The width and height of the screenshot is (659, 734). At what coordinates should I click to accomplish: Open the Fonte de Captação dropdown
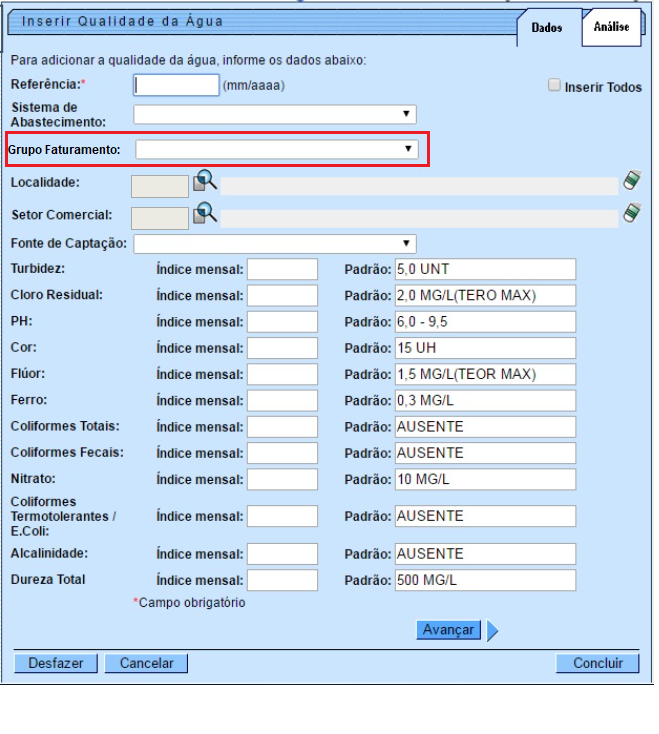click(275, 243)
